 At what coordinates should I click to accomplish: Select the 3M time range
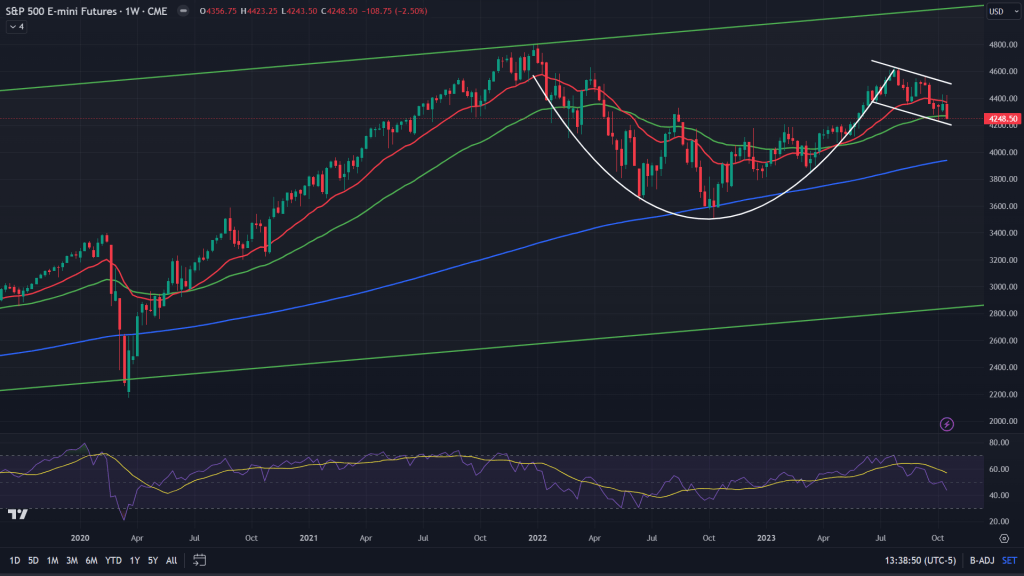(72, 560)
